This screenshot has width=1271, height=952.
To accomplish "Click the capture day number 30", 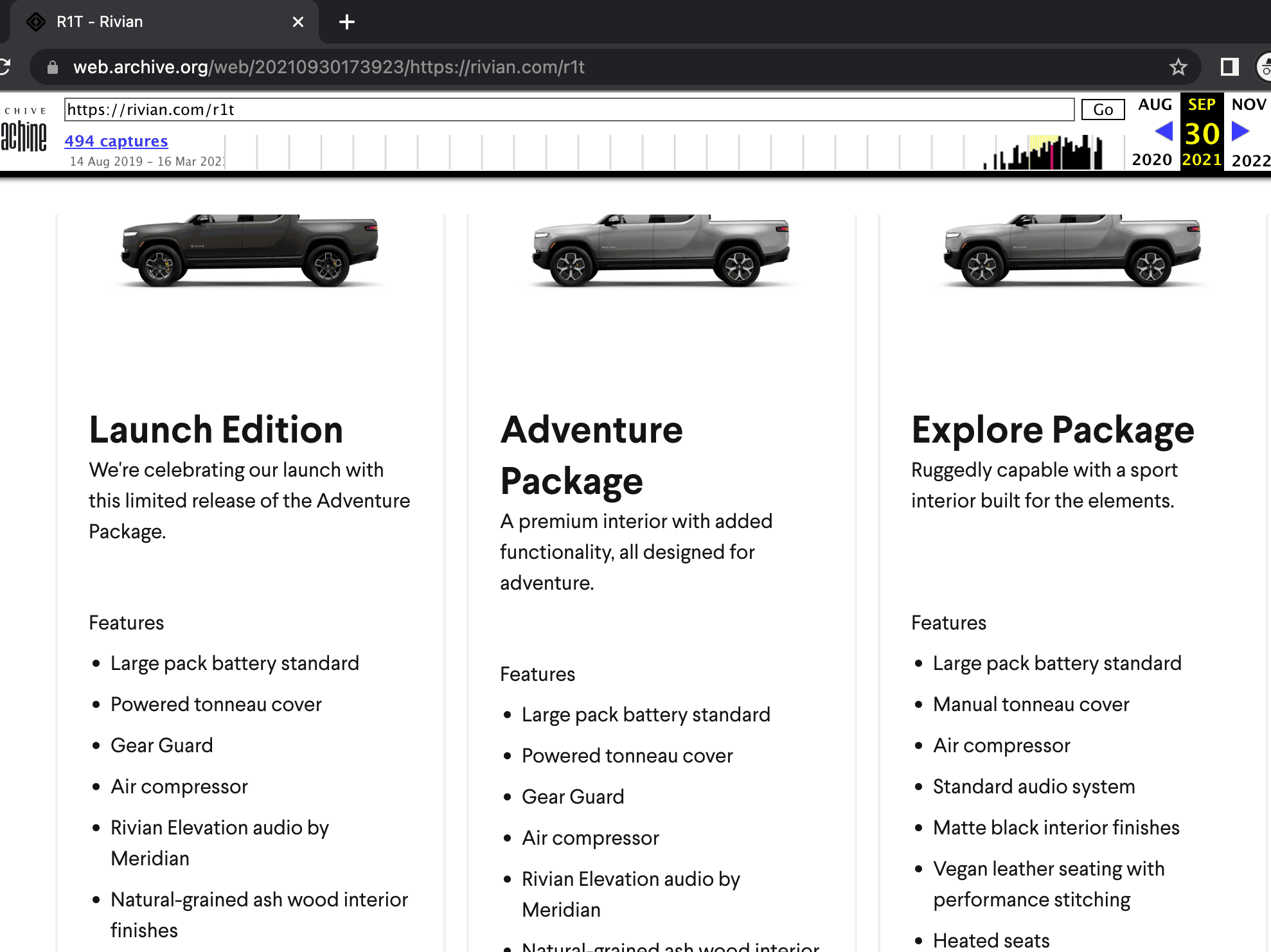I will click(1202, 134).
